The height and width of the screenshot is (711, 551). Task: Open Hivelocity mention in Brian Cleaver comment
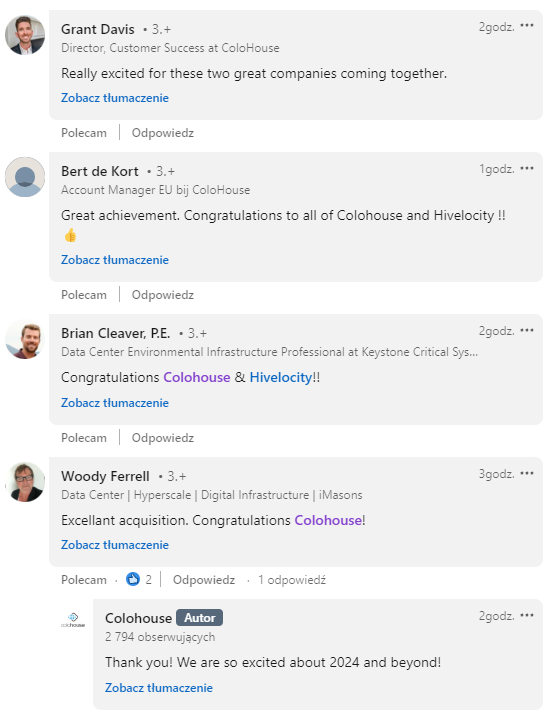click(x=281, y=377)
